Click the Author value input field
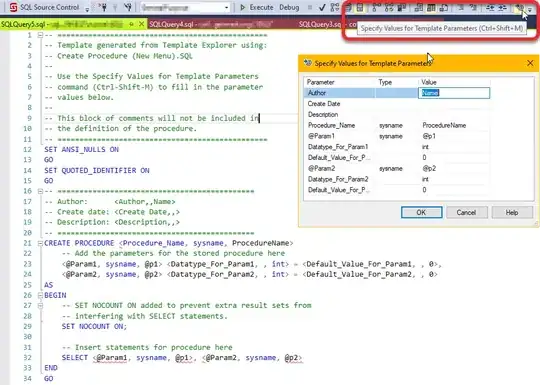This screenshot has height=385, width=540. [454, 93]
